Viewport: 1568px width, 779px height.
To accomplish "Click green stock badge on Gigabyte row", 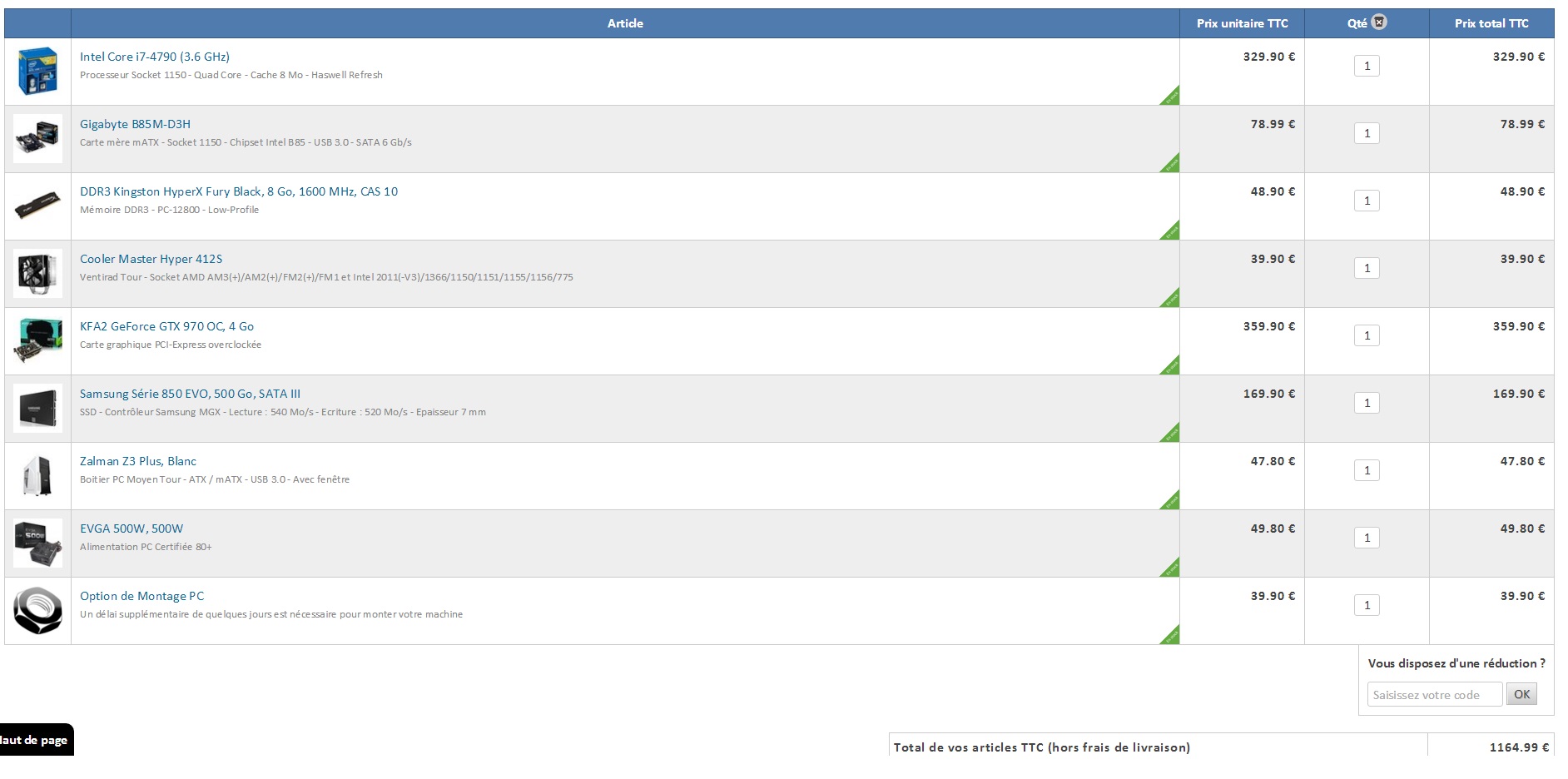I will pos(1172,165).
